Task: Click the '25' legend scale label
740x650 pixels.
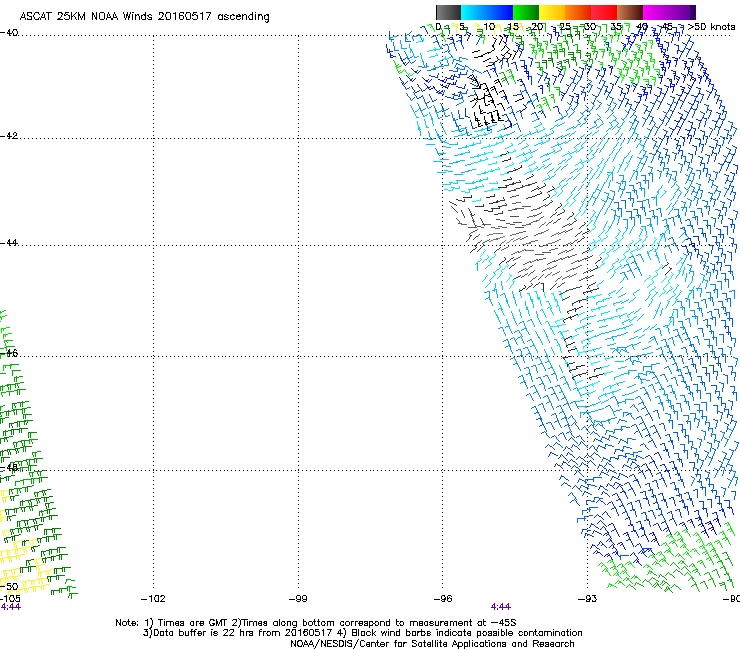Action: click(565, 27)
